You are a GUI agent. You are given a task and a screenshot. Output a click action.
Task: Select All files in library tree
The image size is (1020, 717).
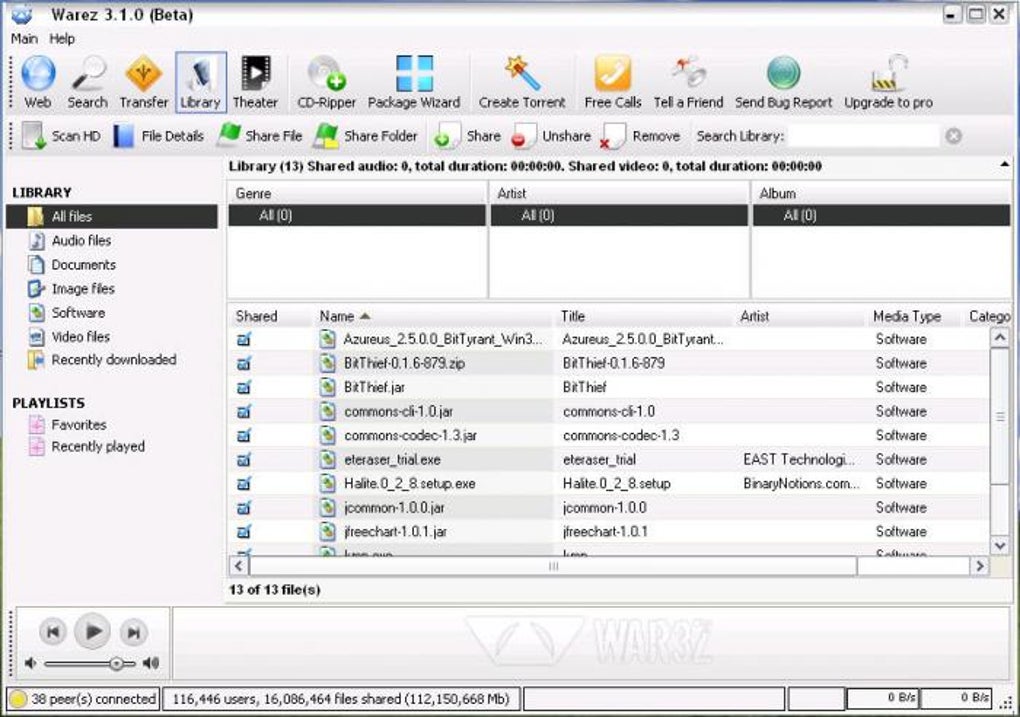(x=112, y=216)
